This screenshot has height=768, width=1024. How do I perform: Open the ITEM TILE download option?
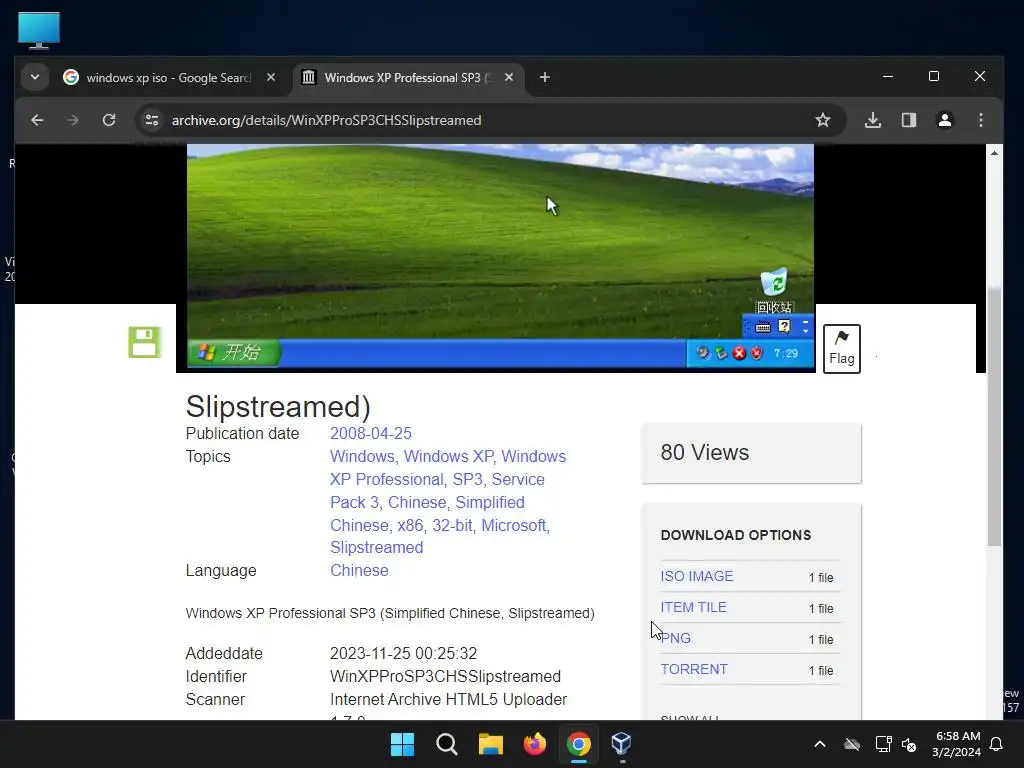coord(694,607)
